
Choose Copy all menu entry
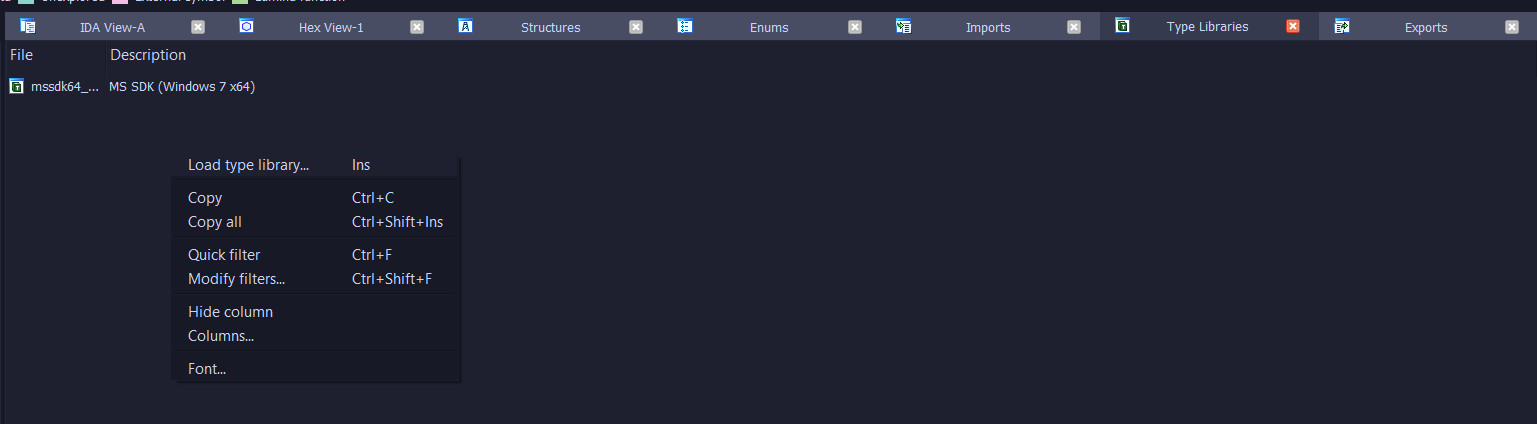coord(316,222)
